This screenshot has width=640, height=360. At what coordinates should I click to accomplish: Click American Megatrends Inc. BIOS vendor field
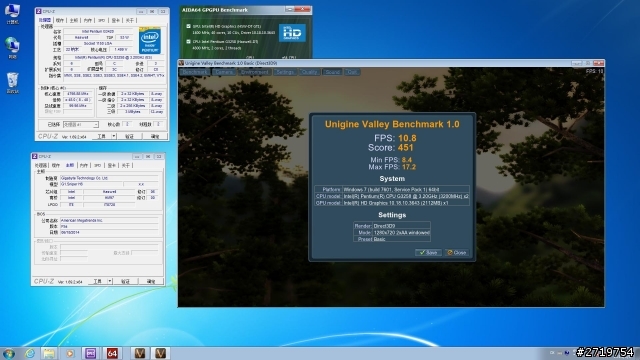pos(109,220)
